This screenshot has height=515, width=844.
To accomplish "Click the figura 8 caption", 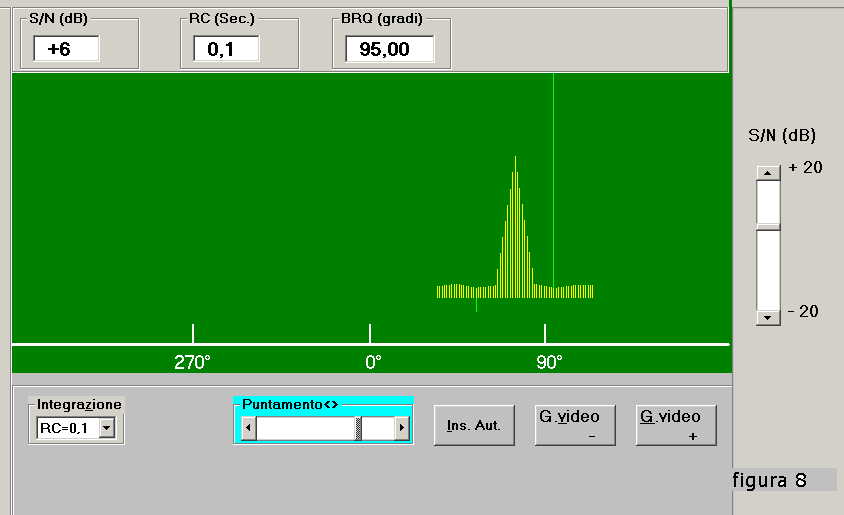I will 770,480.
